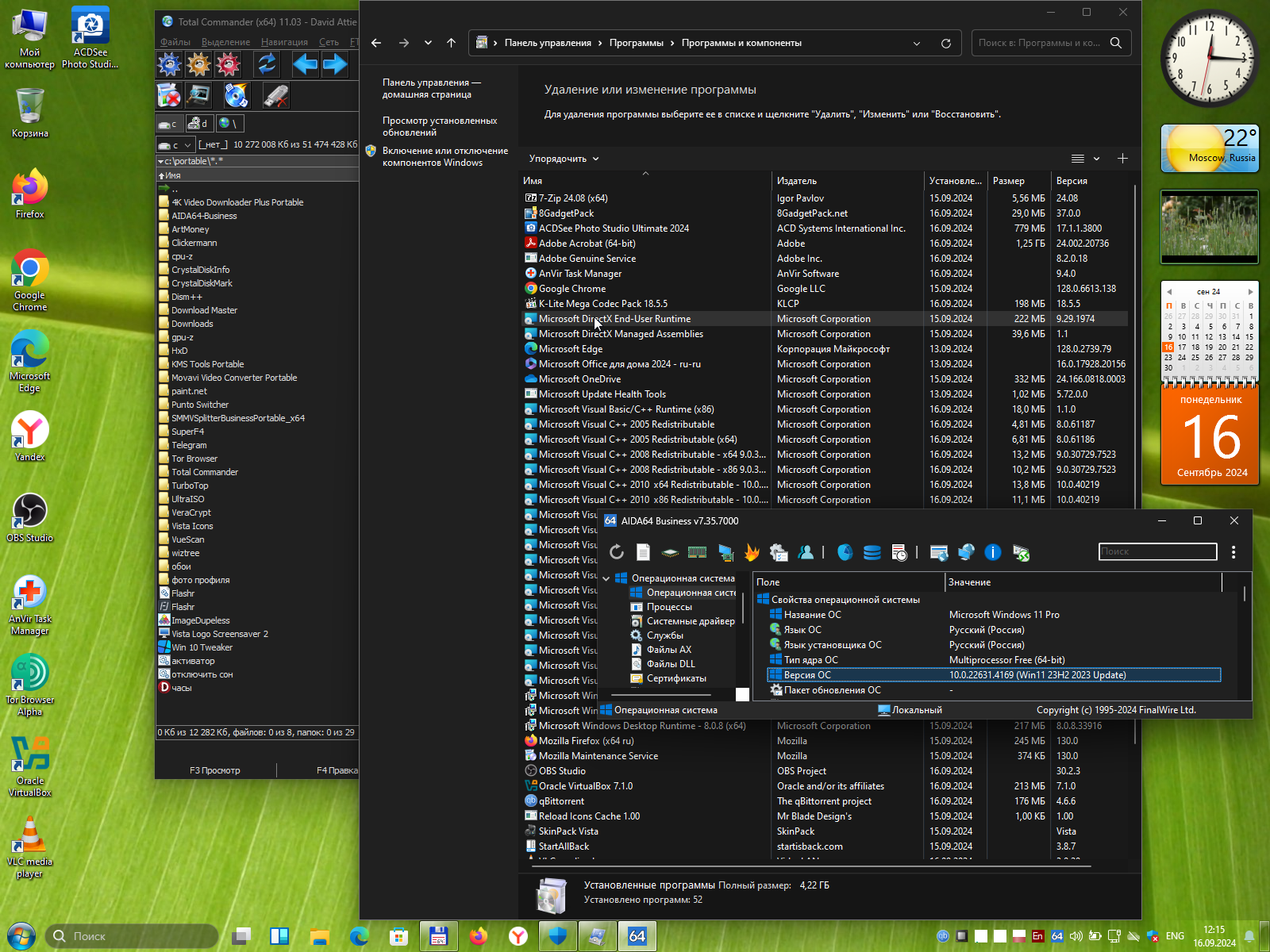Click F3 Просмотр button in Total Commander
The height and width of the screenshot is (952, 1270).
(215, 770)
